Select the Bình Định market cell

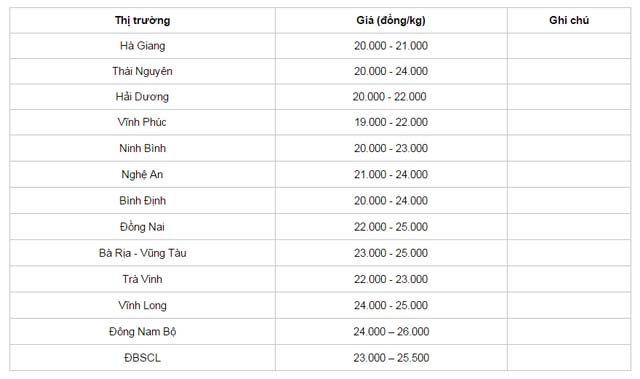[142, 200]
